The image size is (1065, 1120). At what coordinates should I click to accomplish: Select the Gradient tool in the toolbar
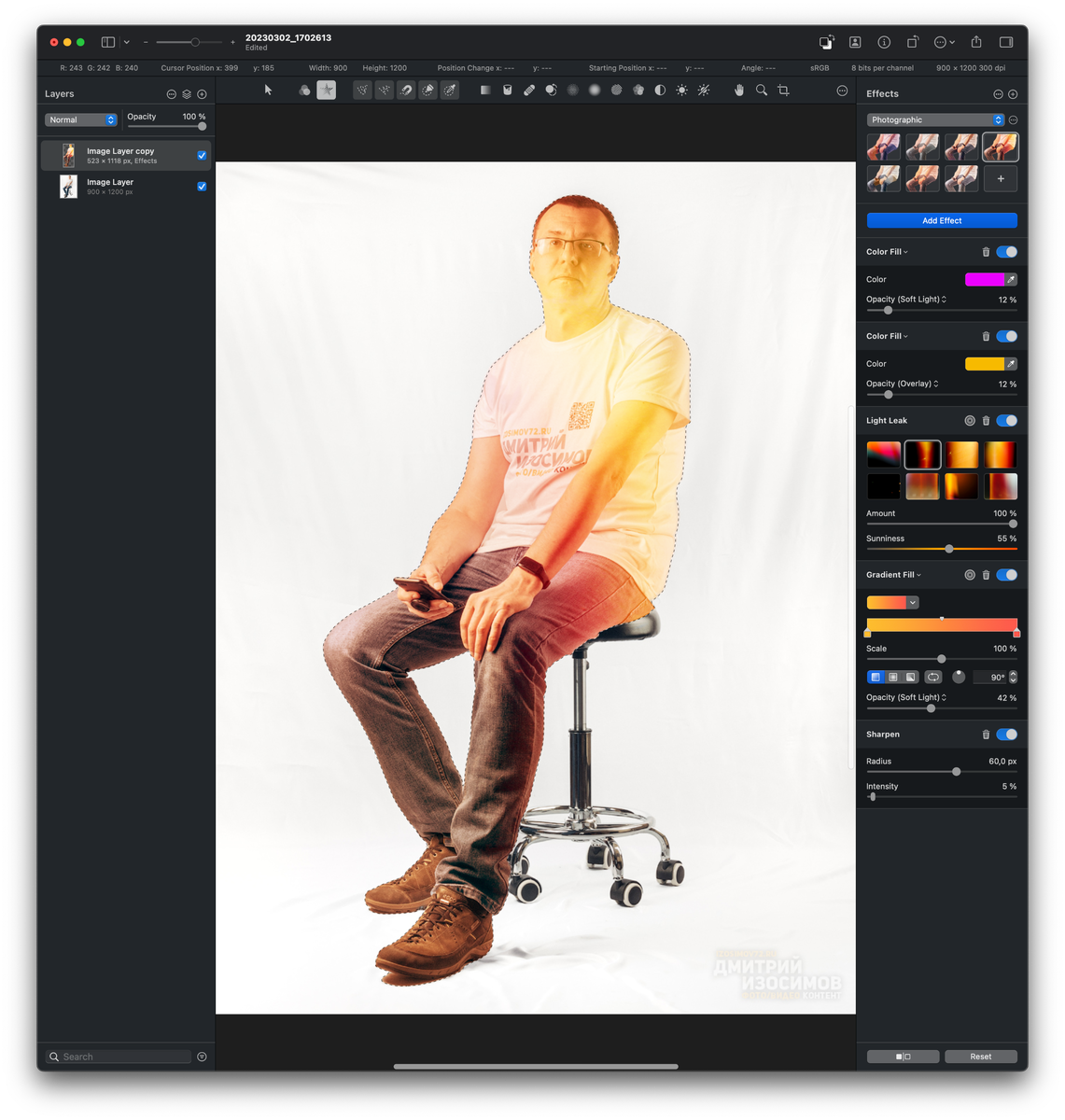click(485, 91)
